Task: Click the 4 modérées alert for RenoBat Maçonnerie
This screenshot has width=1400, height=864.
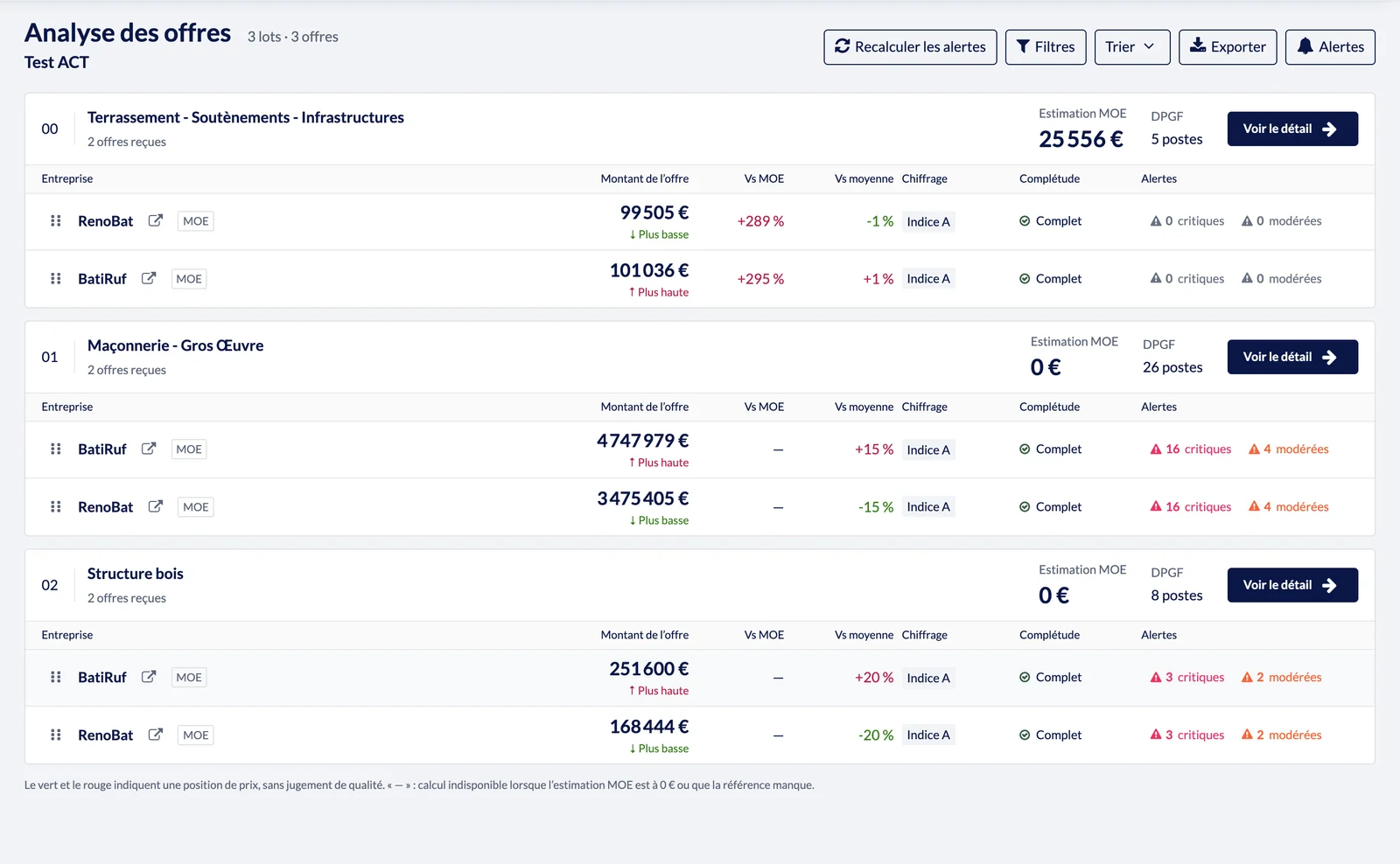Action: tap(1288, 507)
